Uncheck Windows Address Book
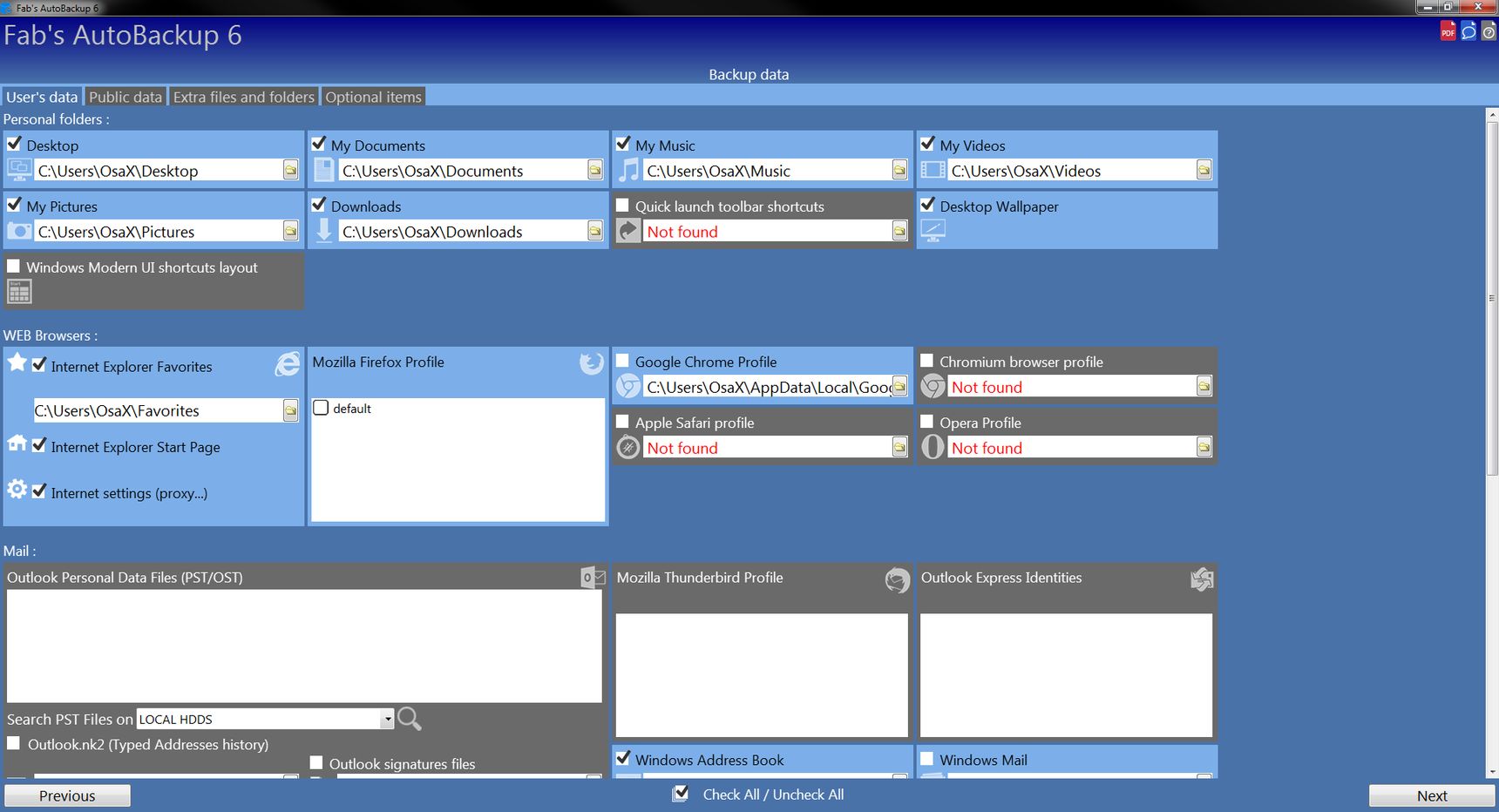Screen dimensions: 1499x812 click(x=622, y=758)
